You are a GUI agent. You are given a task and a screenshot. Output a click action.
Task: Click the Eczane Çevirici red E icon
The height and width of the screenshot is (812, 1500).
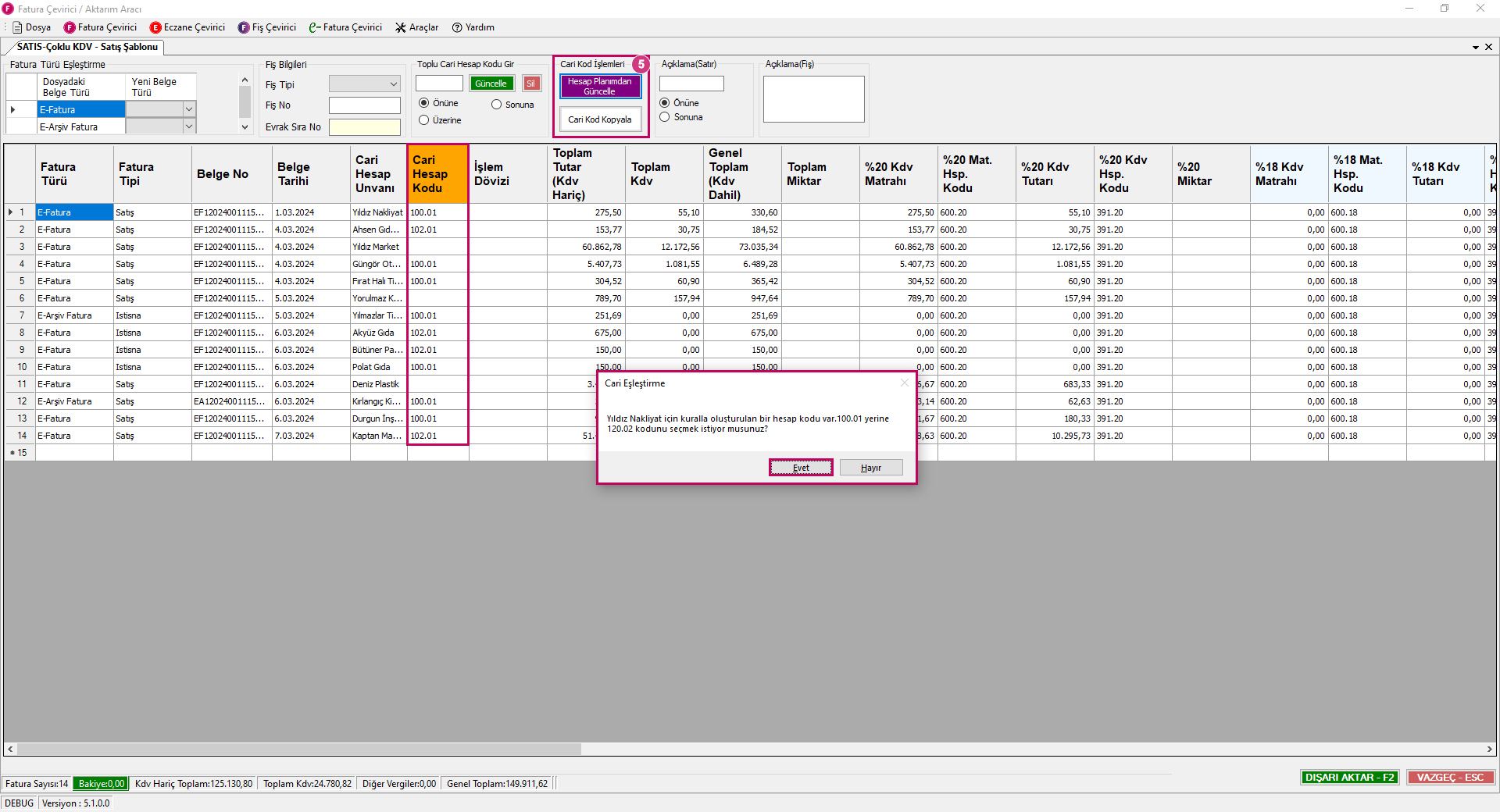click(155, 27)
